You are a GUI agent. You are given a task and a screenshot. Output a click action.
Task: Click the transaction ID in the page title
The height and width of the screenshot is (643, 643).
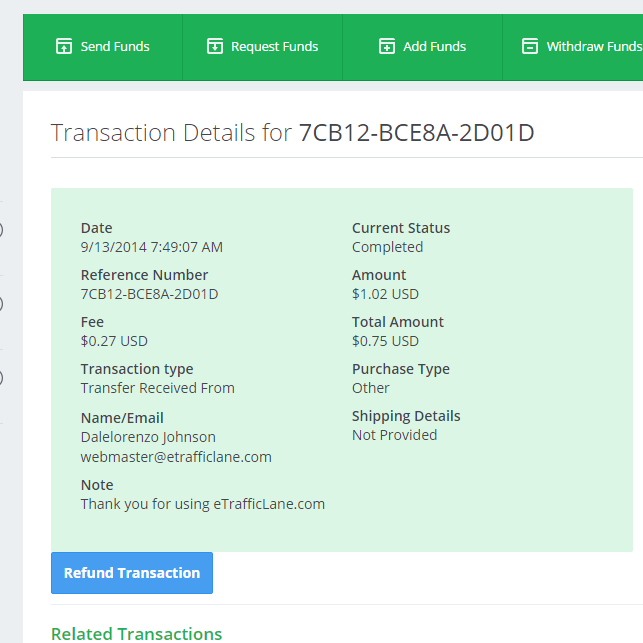click(417, 133)
